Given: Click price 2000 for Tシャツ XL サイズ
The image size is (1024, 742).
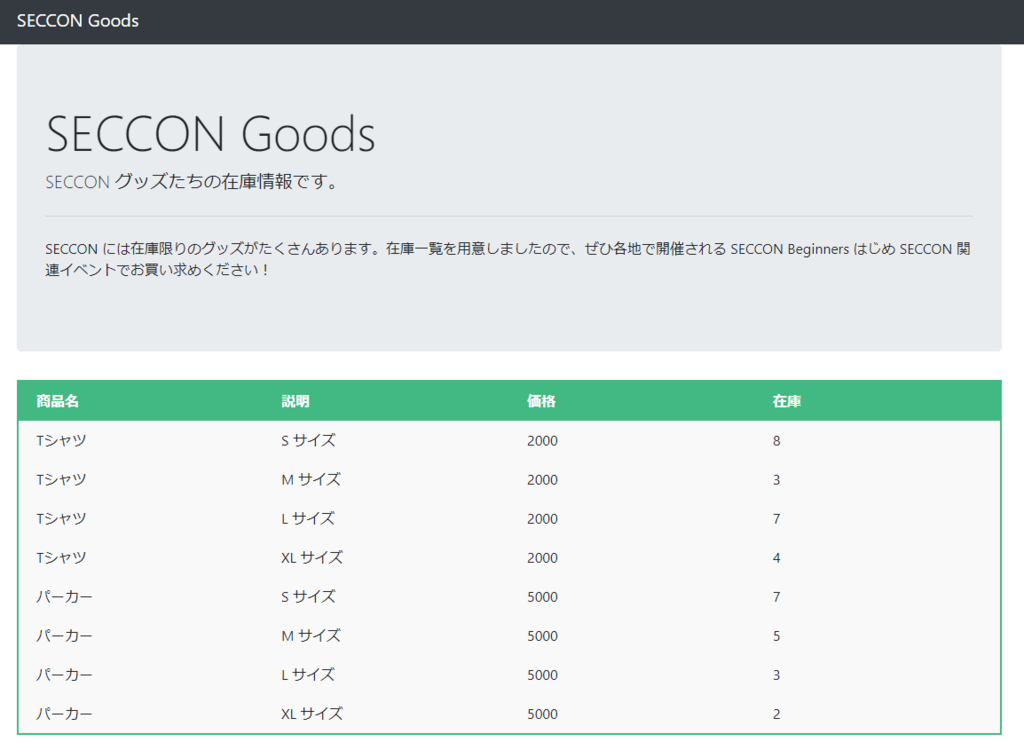Looking at the screenshot, I should (x=543, y=558).
